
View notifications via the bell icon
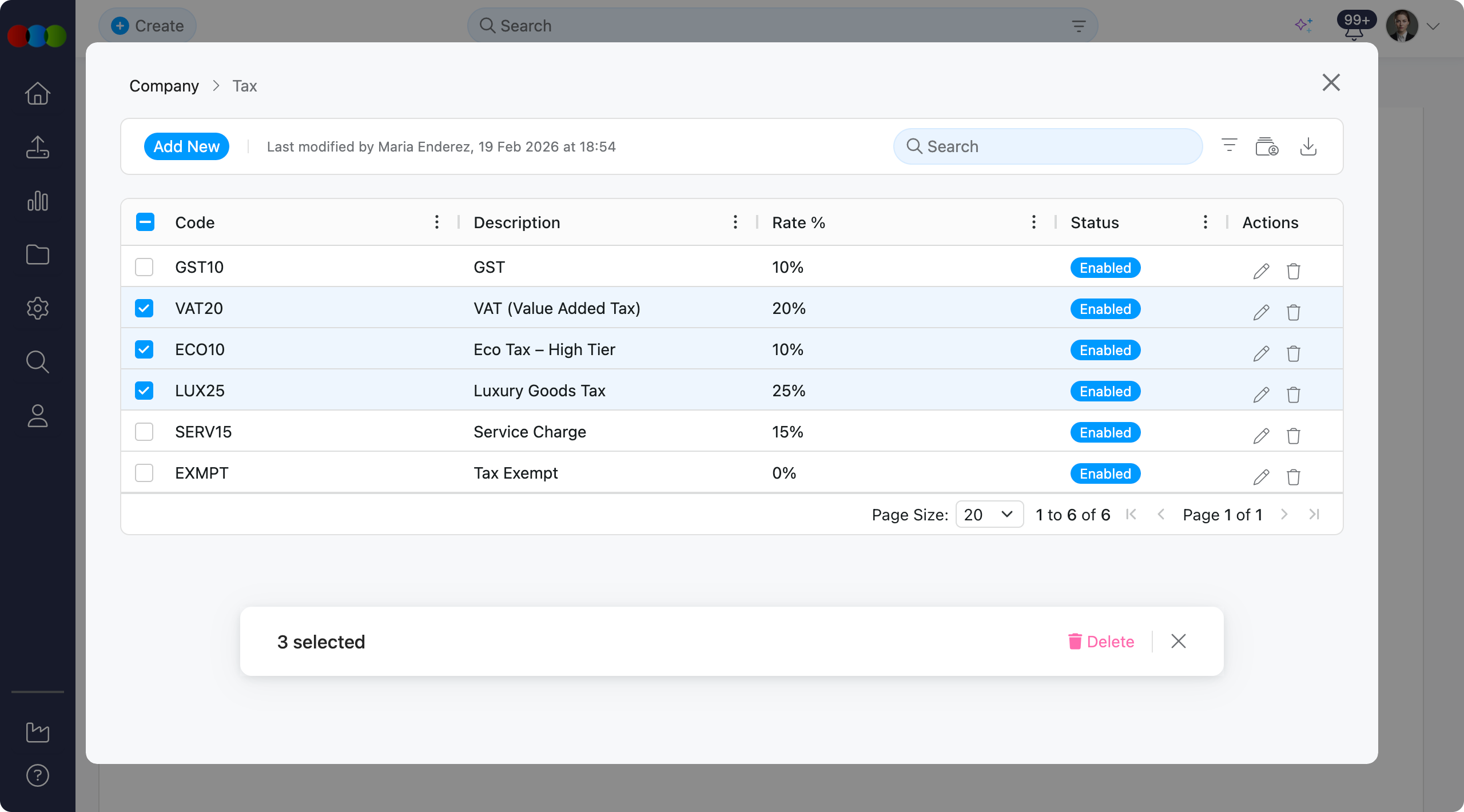(1354, 32)
